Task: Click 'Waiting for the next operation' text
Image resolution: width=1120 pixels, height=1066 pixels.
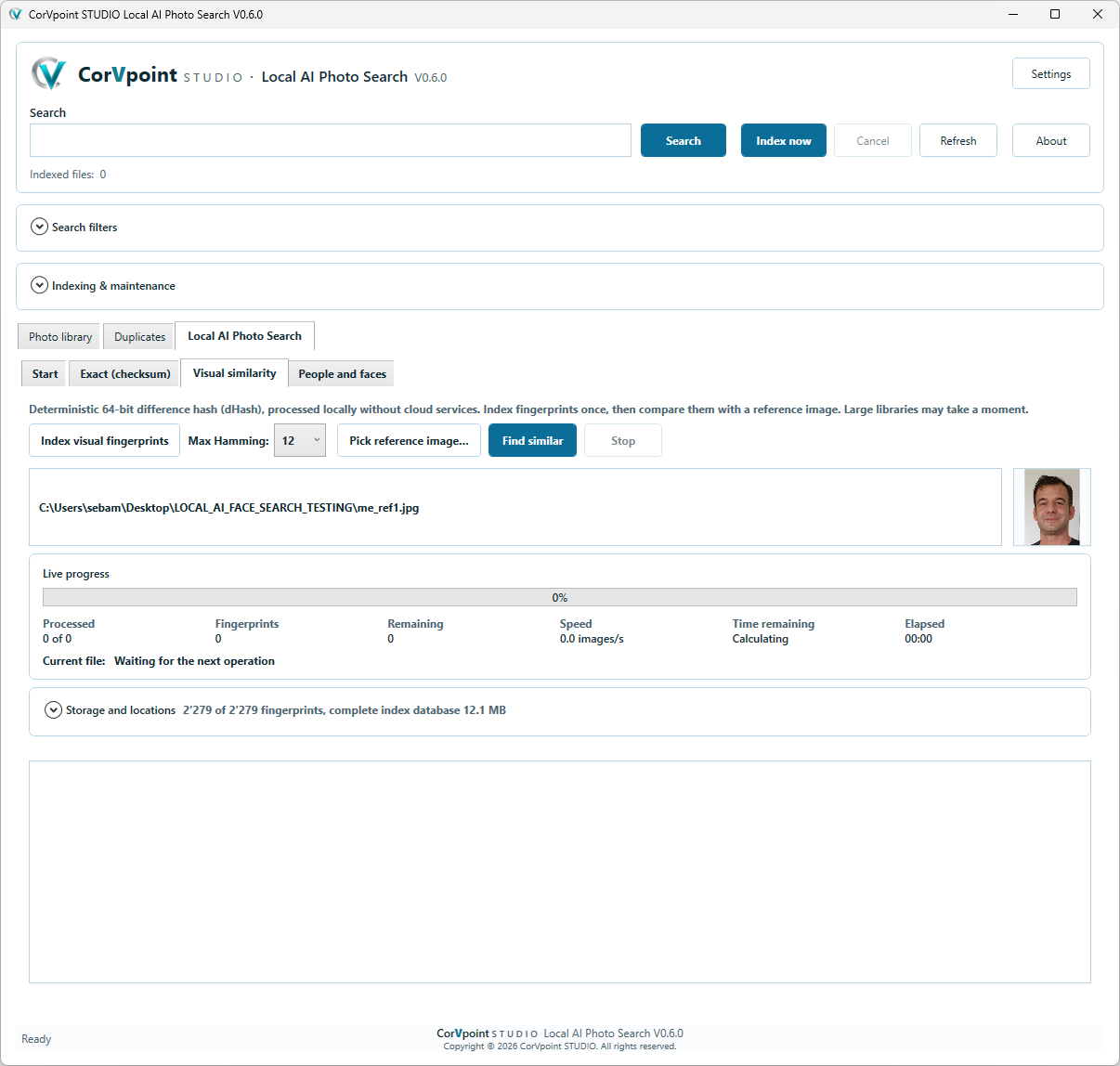Action: [194, 661]
